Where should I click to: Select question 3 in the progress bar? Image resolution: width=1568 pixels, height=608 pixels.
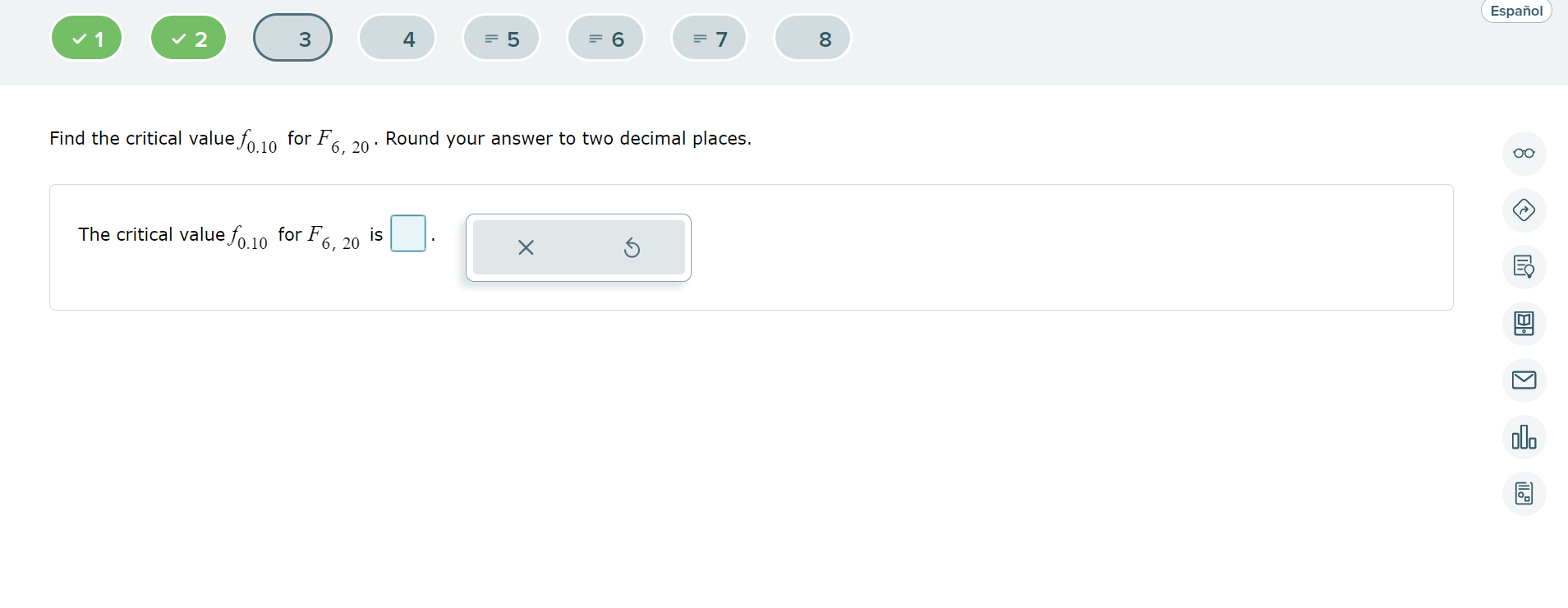292,37
